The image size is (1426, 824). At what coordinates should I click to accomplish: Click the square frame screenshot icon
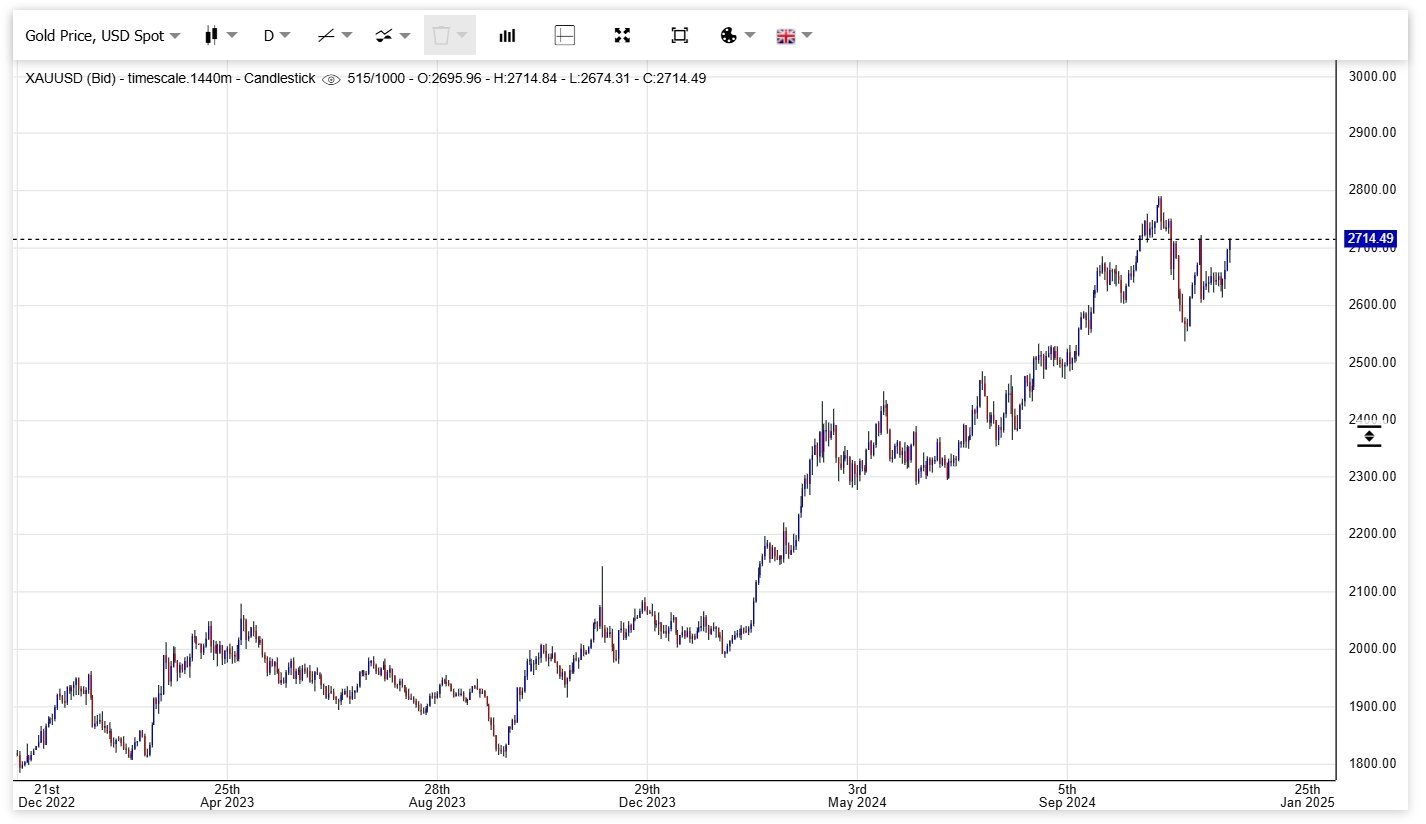point(679,36)
